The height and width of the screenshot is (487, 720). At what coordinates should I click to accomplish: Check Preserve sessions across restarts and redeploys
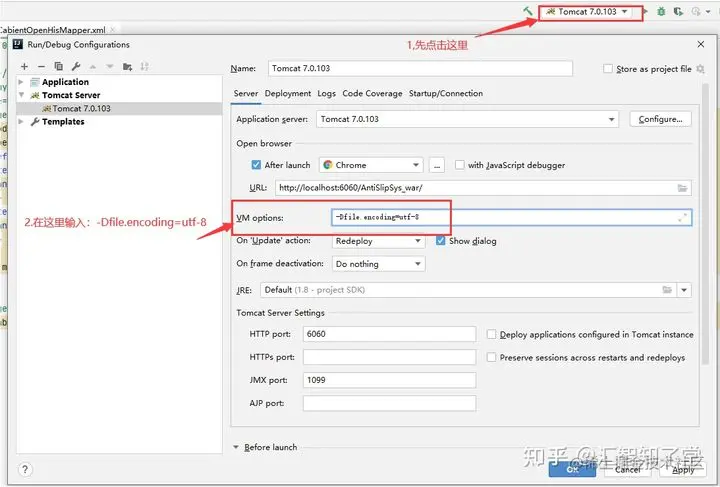[491, 357]
